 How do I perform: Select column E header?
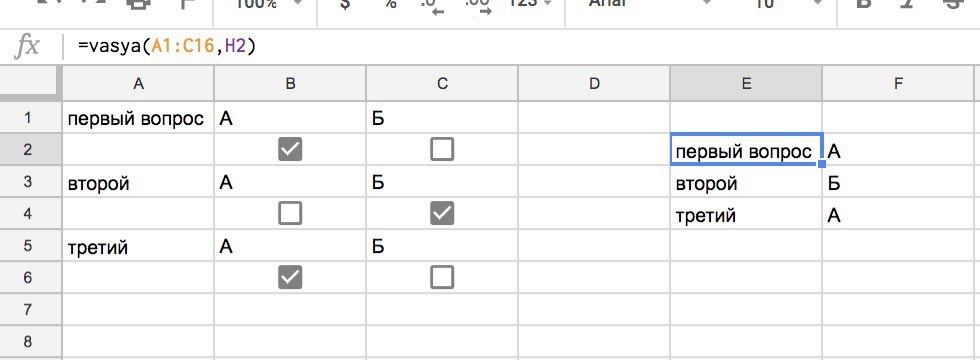click(x=746, y=84)
